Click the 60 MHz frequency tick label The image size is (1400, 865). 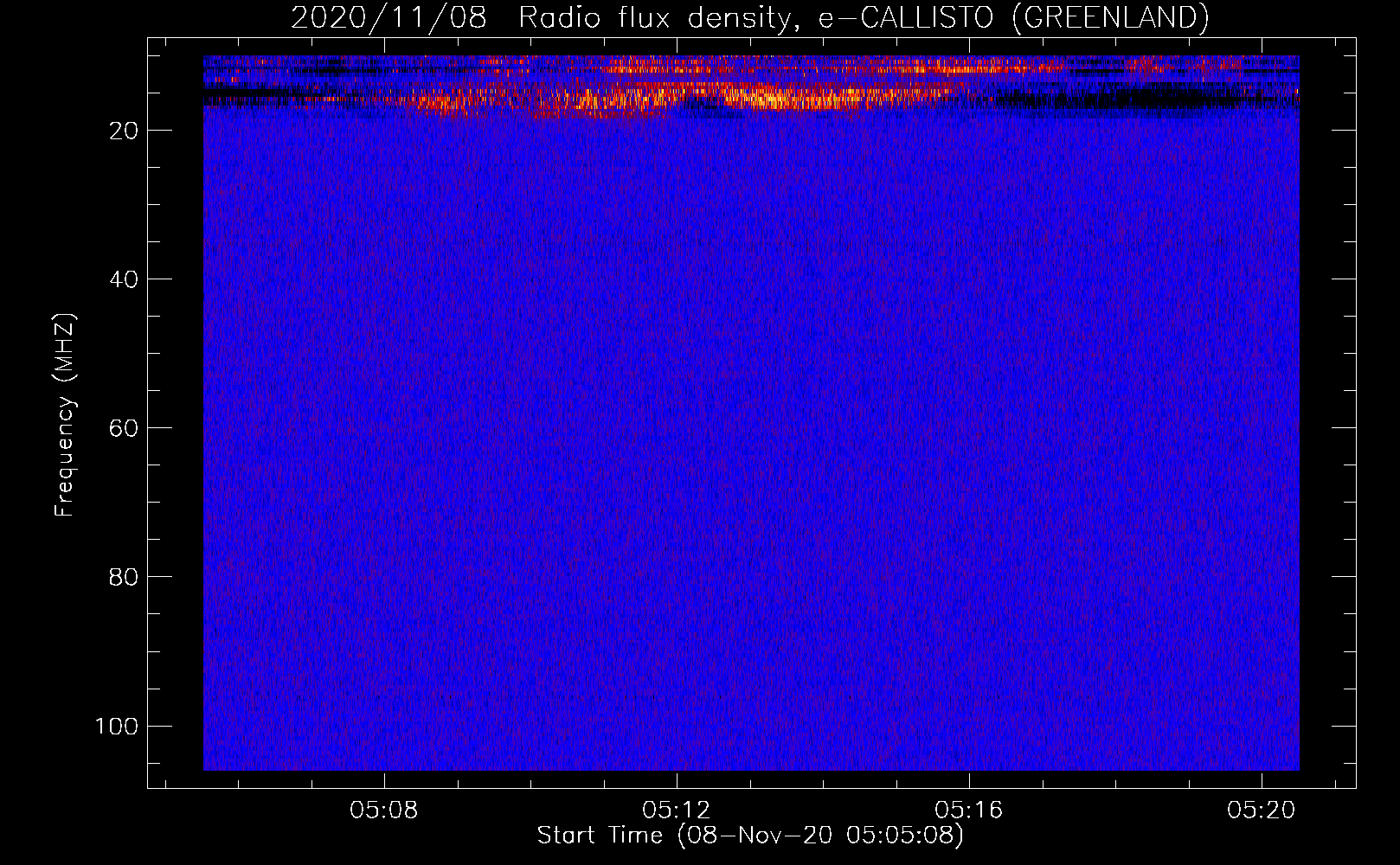point(124,428)
